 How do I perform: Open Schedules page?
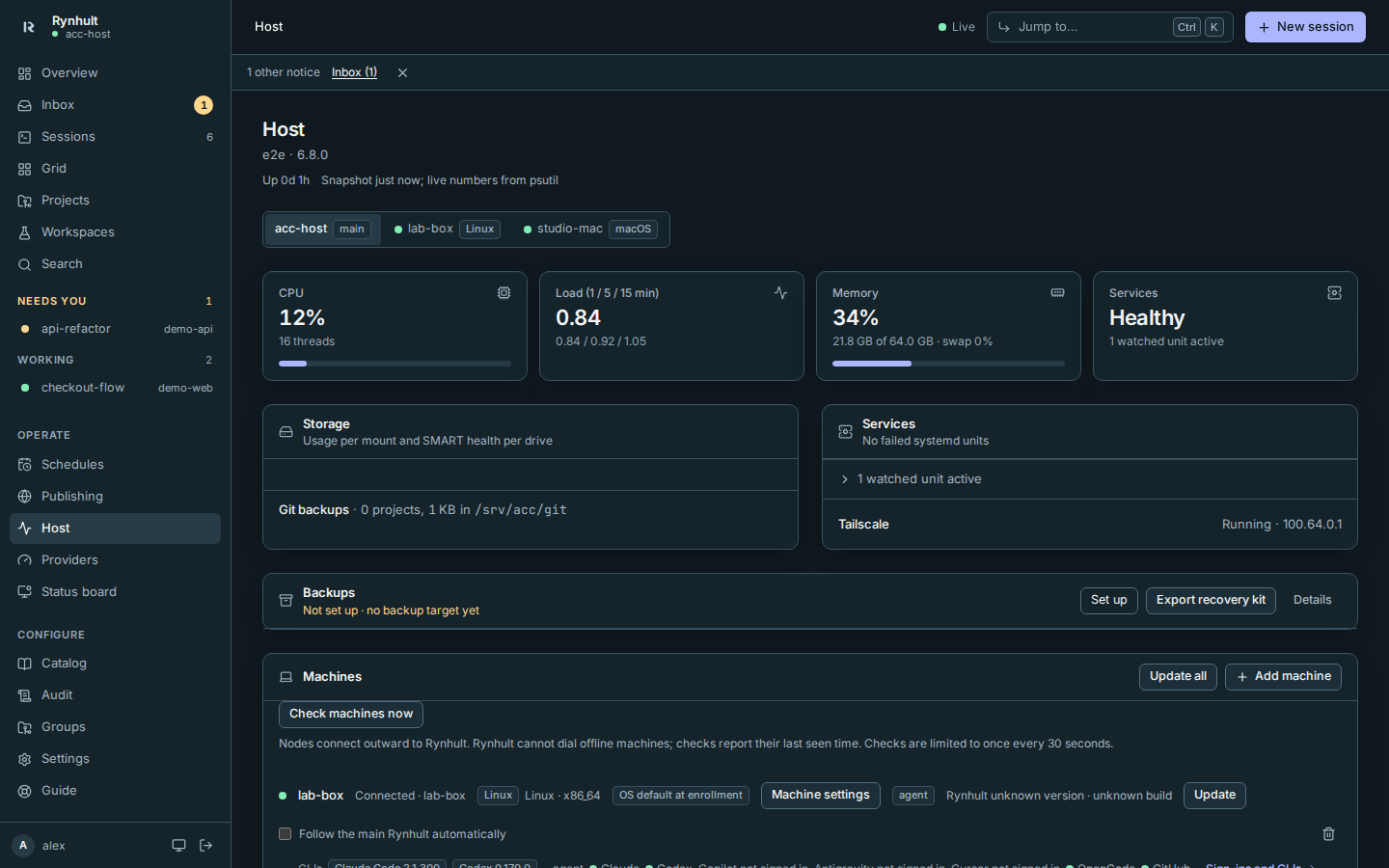point(116,465)
